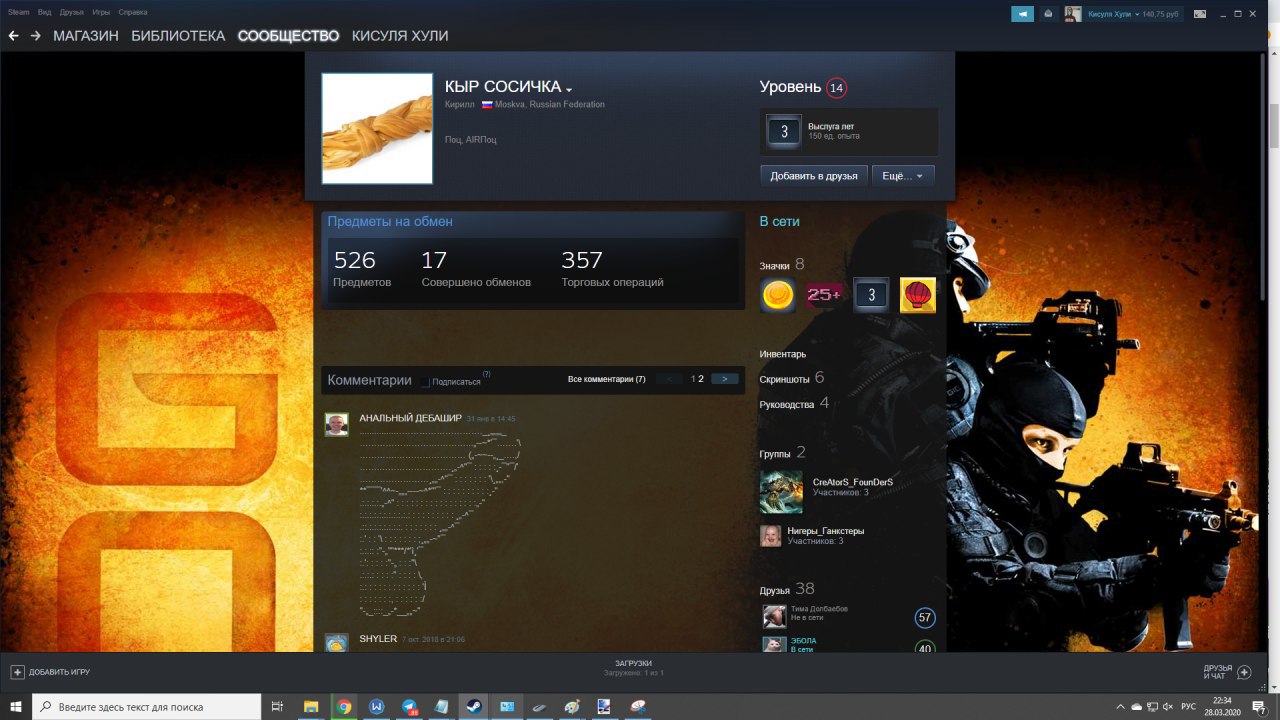Open Friends and Chat plus icon
Image resolution: width=1280 pixels, height=720 pixels.
pyautogui.click(x=1244, y=672)
